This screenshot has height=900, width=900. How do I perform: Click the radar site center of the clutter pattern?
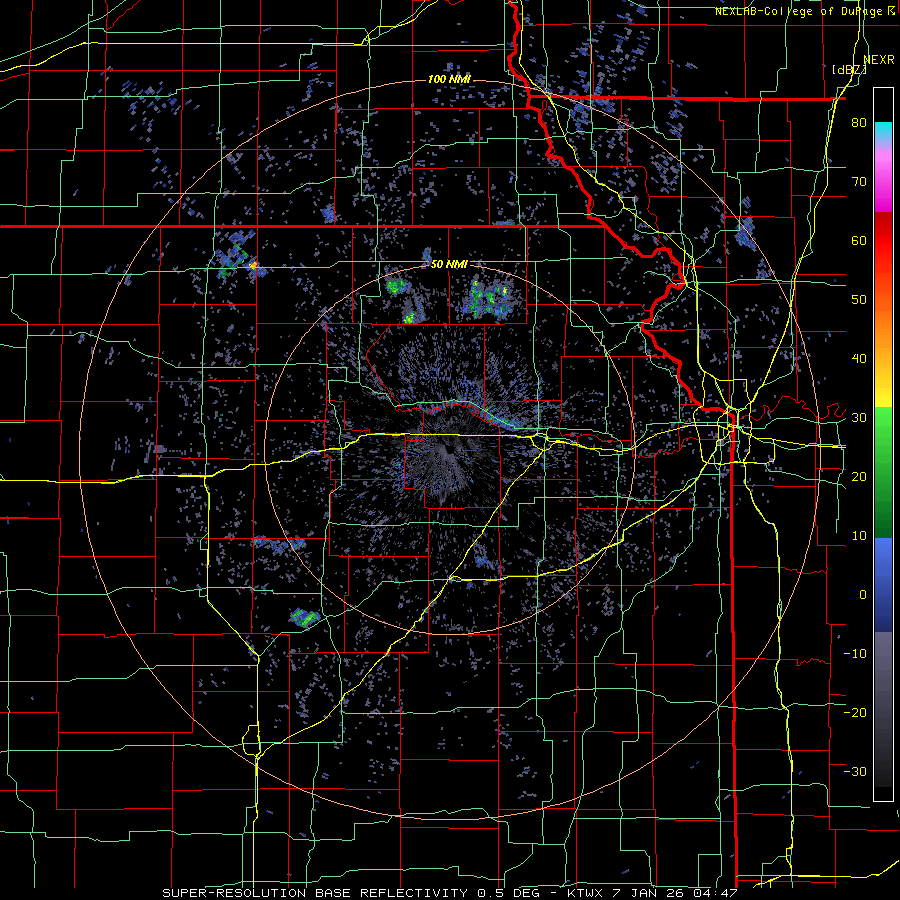point(449,450)
